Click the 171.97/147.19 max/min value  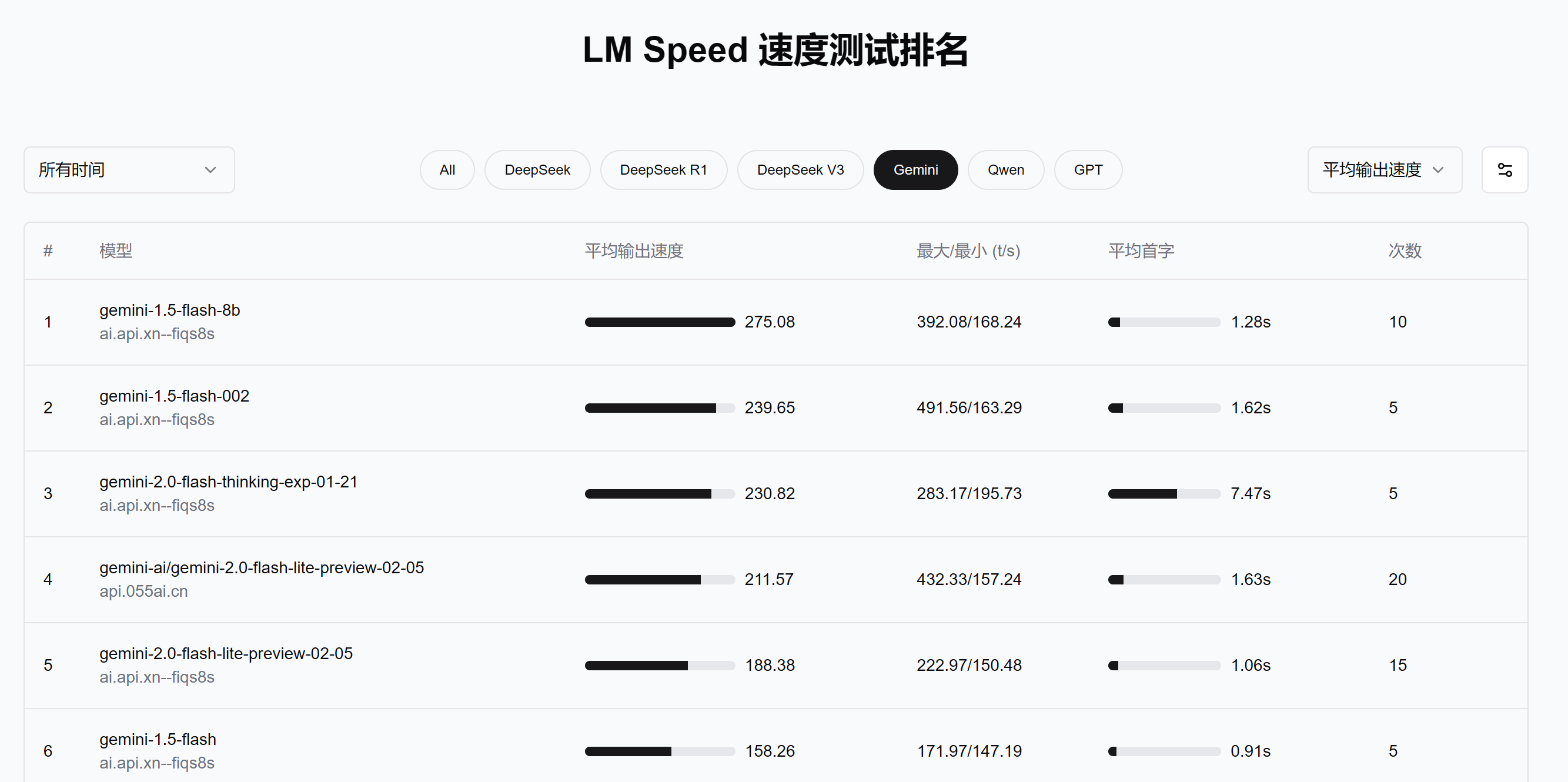pos(969,751)
